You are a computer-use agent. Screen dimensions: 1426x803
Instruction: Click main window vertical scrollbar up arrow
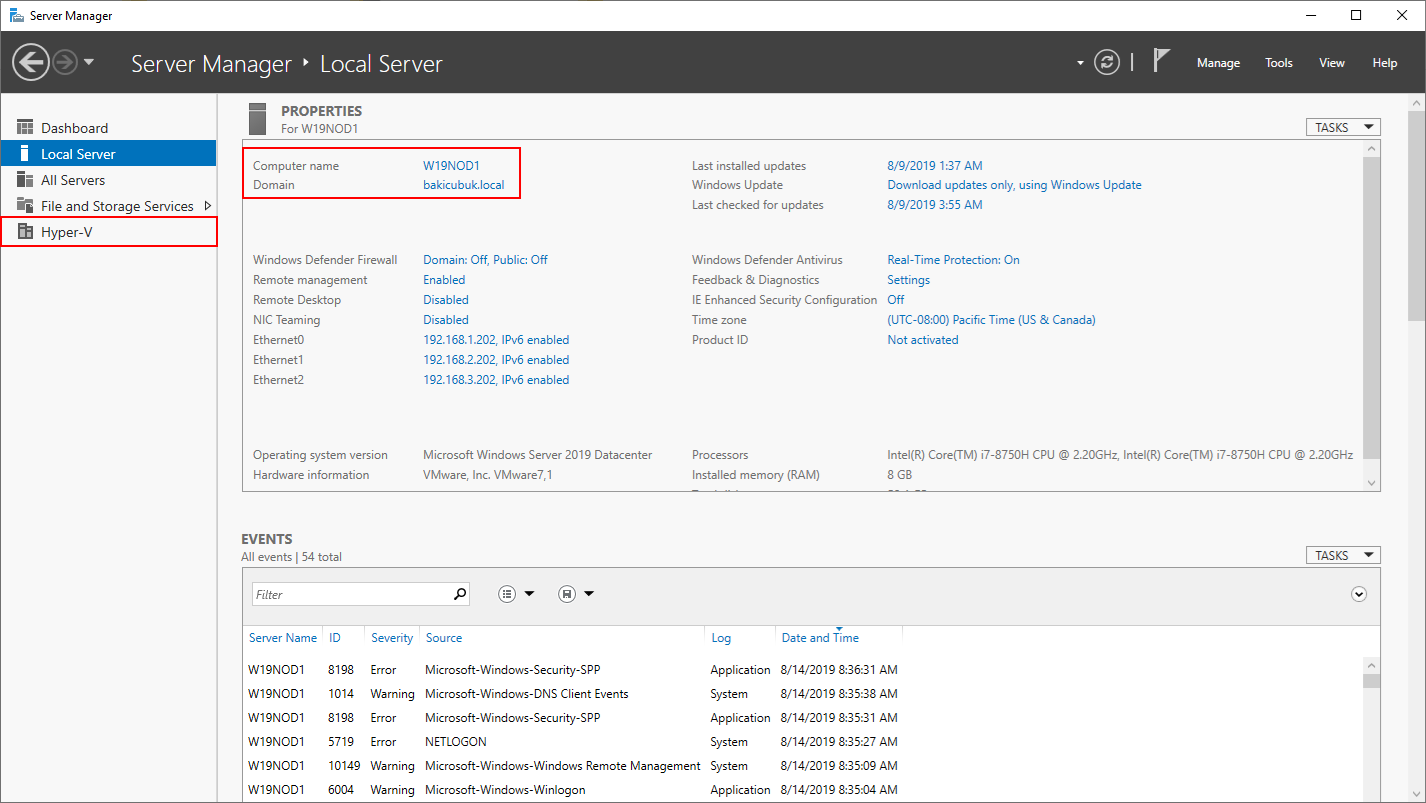1416,103
